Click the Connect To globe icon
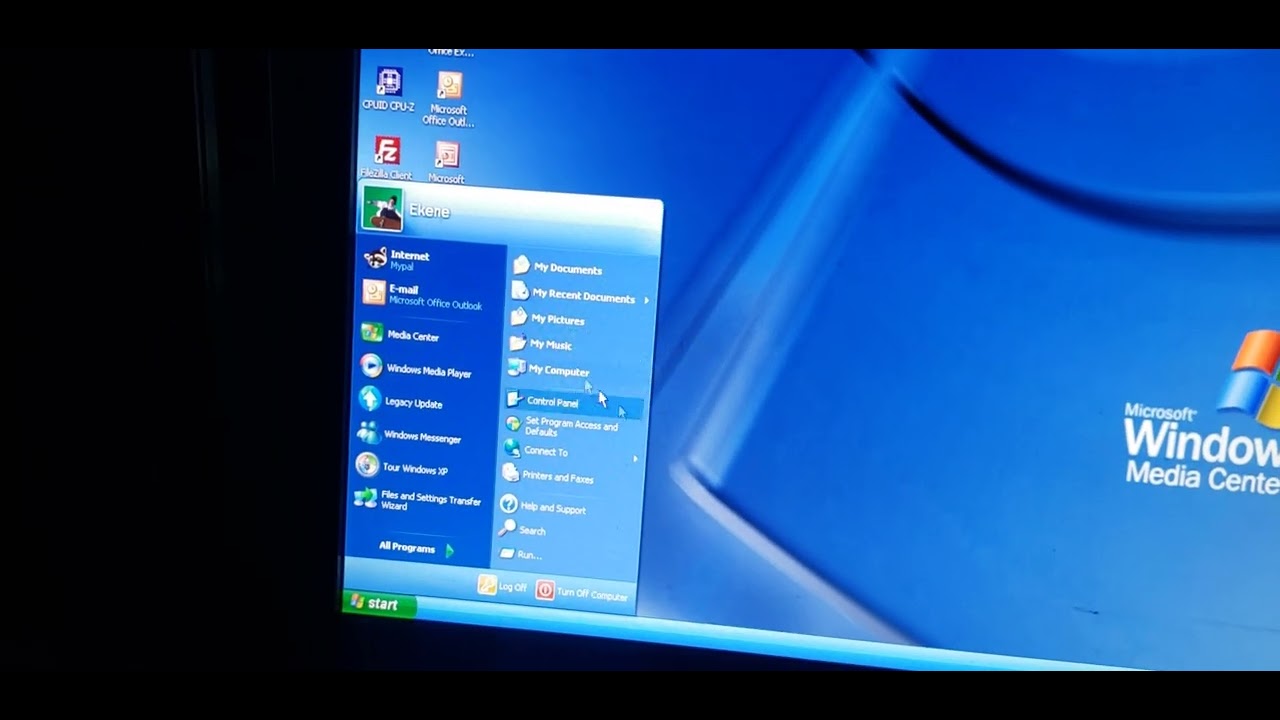Viewport: 1280px width, 720px height. tap(511, 448)
